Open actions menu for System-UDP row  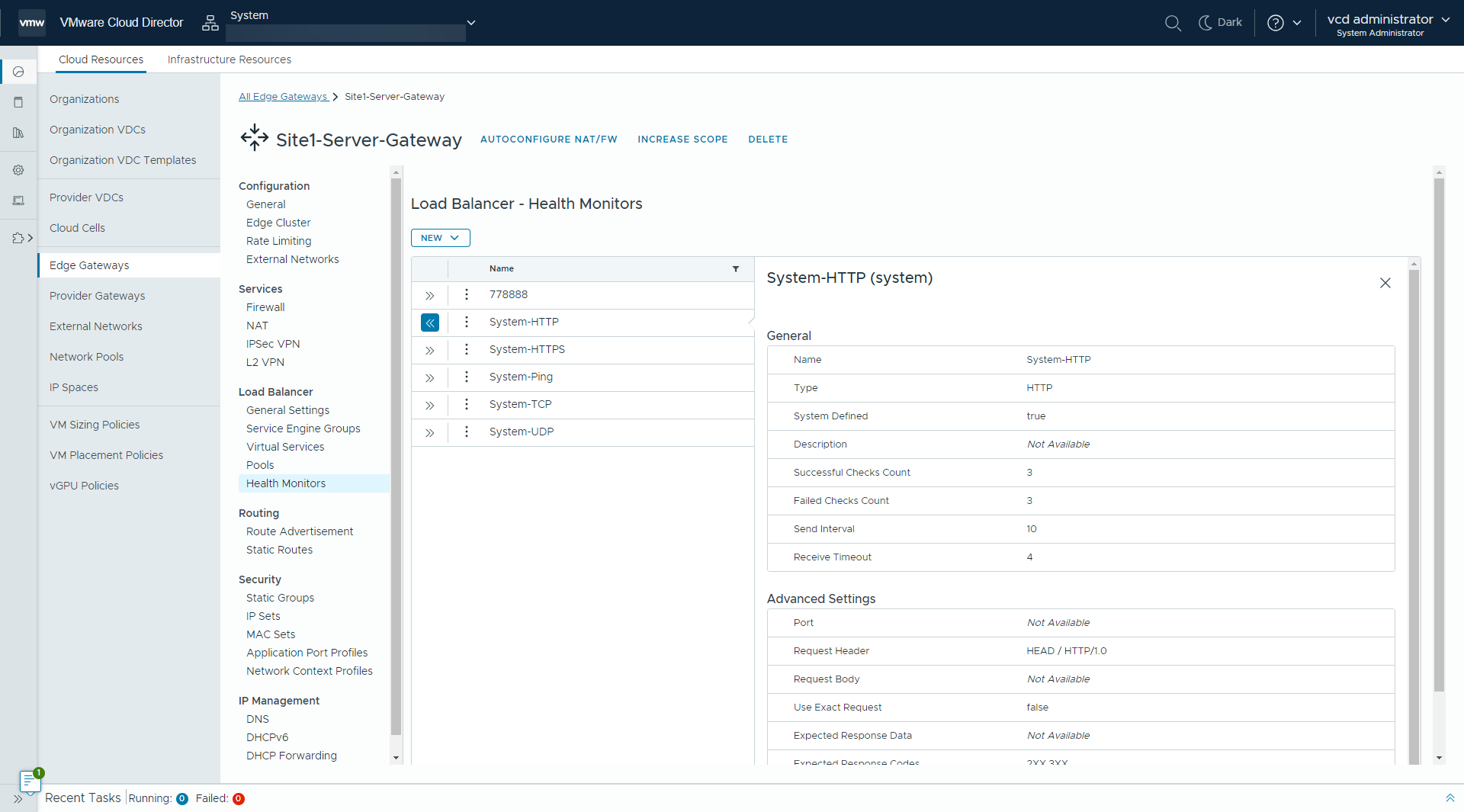467,432
